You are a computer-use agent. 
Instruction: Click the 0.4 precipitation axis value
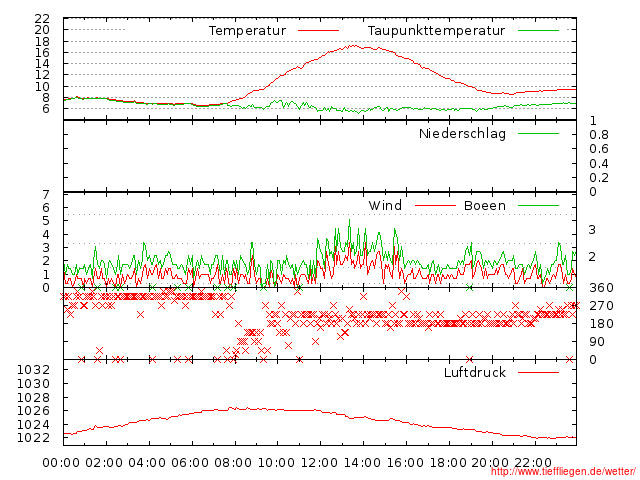pyautogui.click(x=599, y=164)
